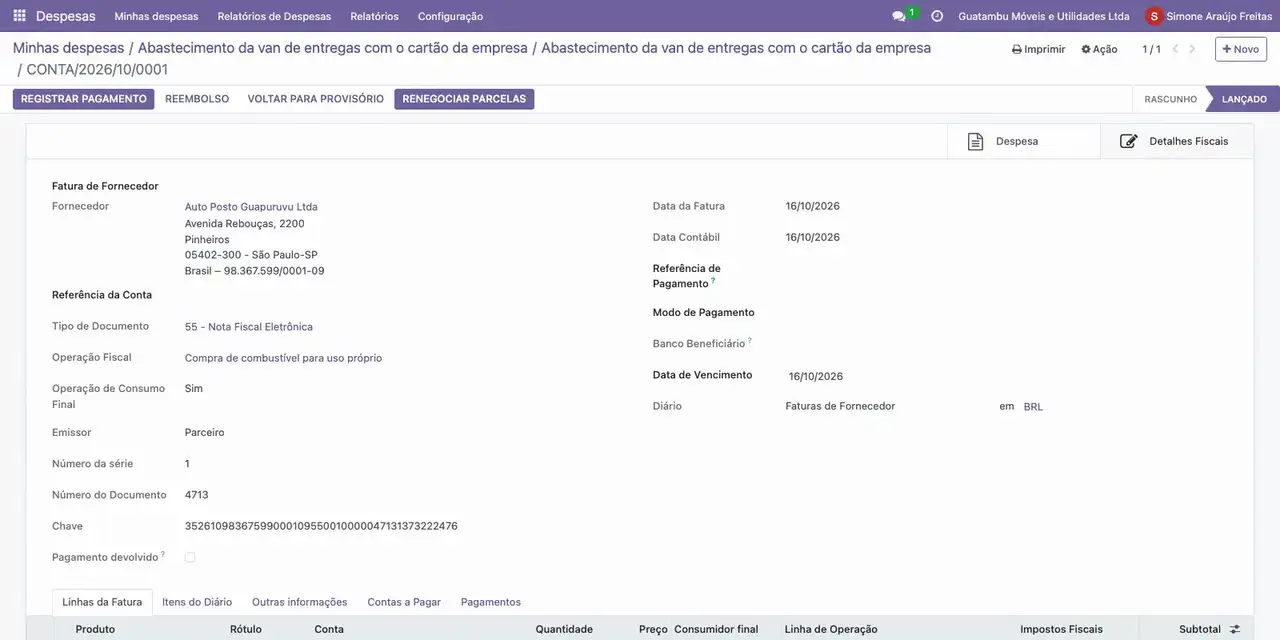Click the Número da série value 1

(x=187, y=464)
